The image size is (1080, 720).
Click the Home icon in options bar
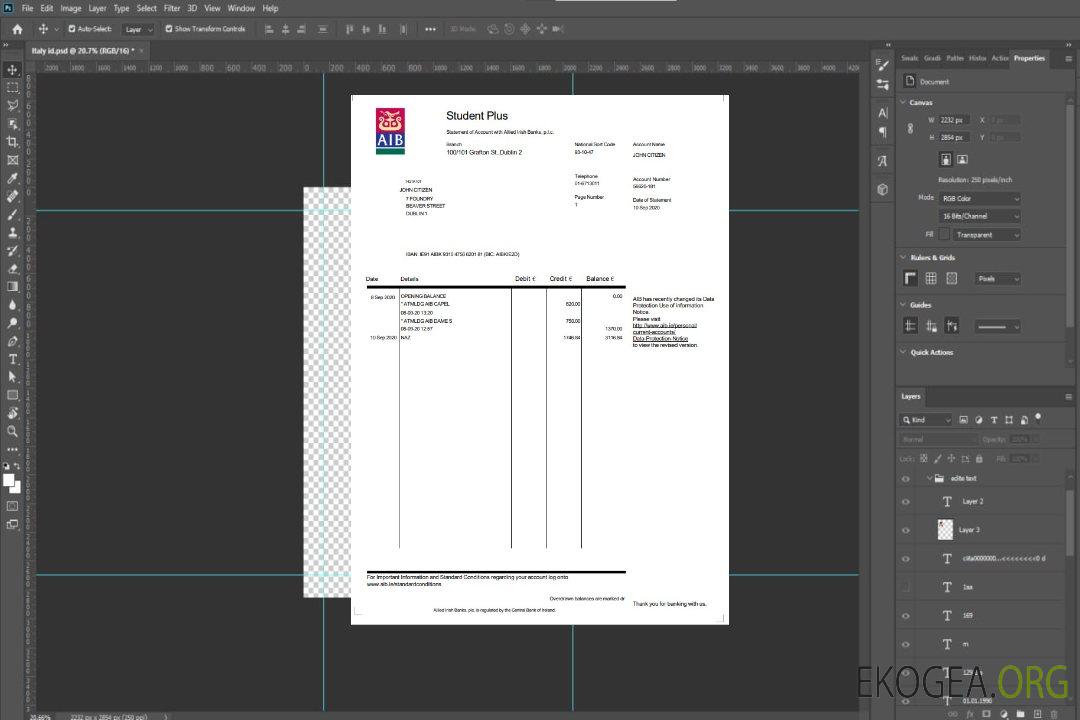[x=17, y=29]
